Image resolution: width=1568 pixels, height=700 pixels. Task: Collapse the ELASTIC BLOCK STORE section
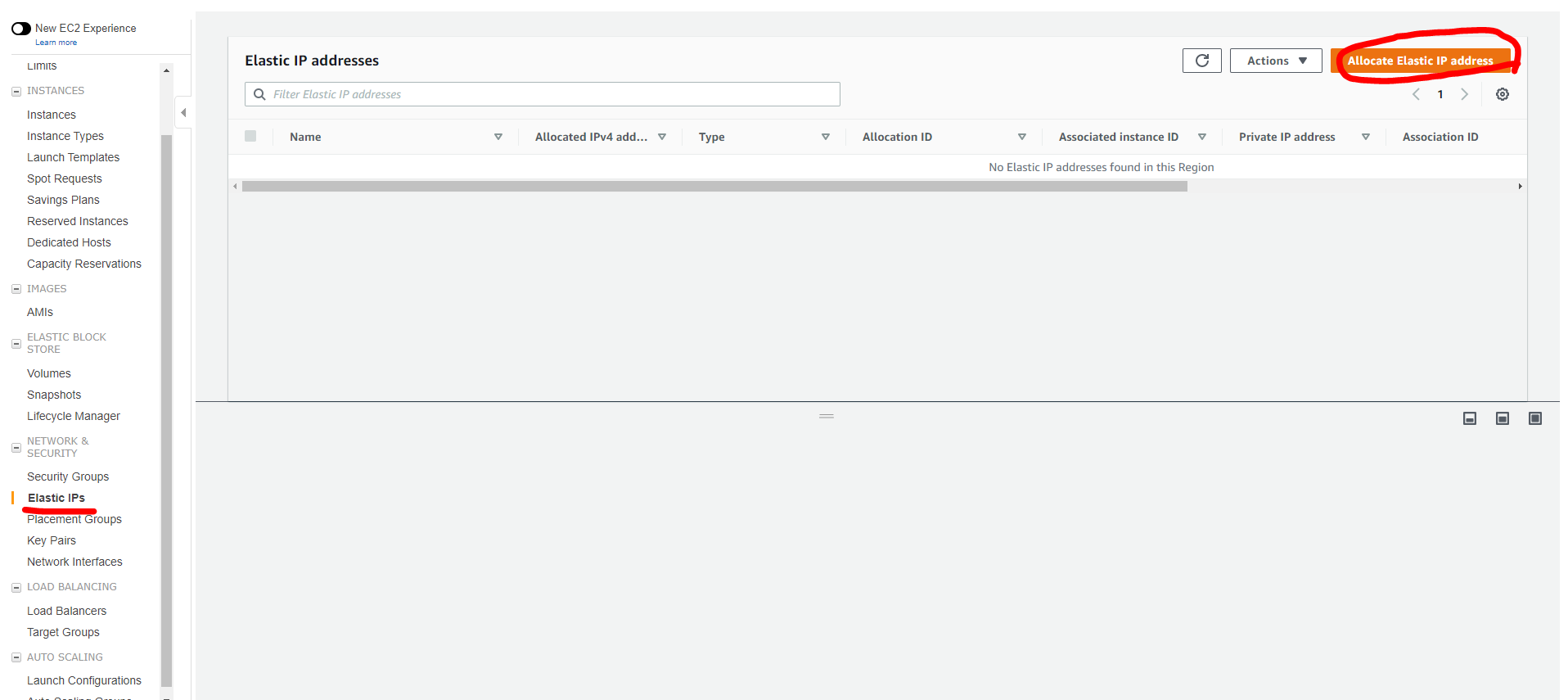coord(16,344)
